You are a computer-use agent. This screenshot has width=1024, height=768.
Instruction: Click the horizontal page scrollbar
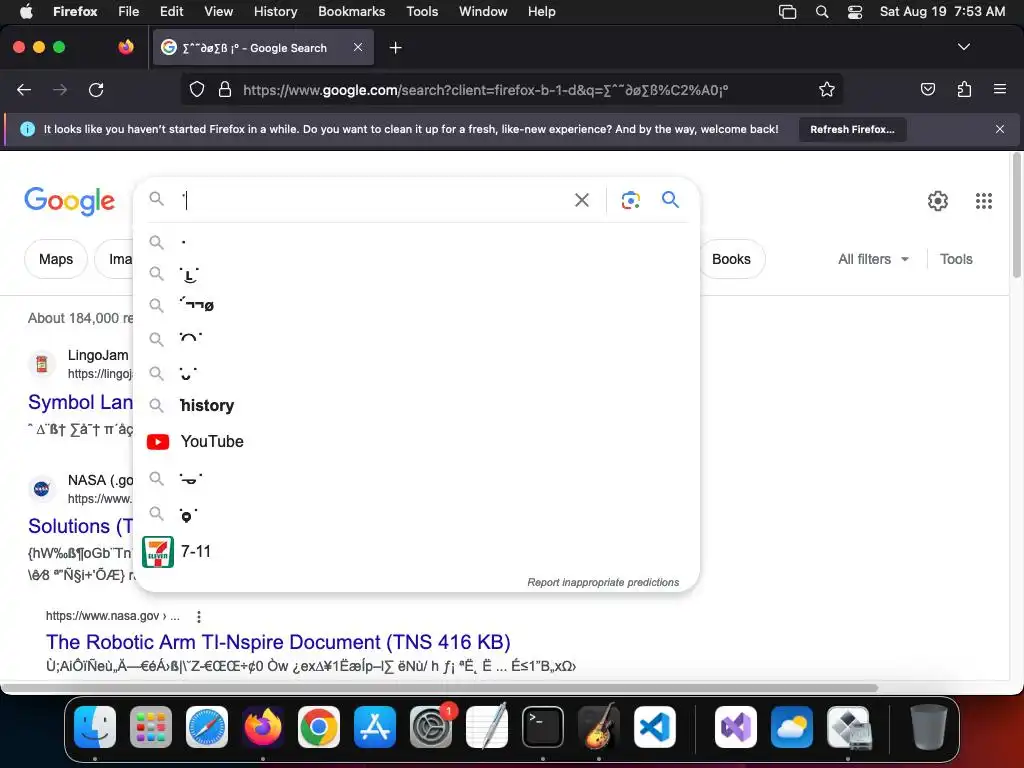(439, 688)
